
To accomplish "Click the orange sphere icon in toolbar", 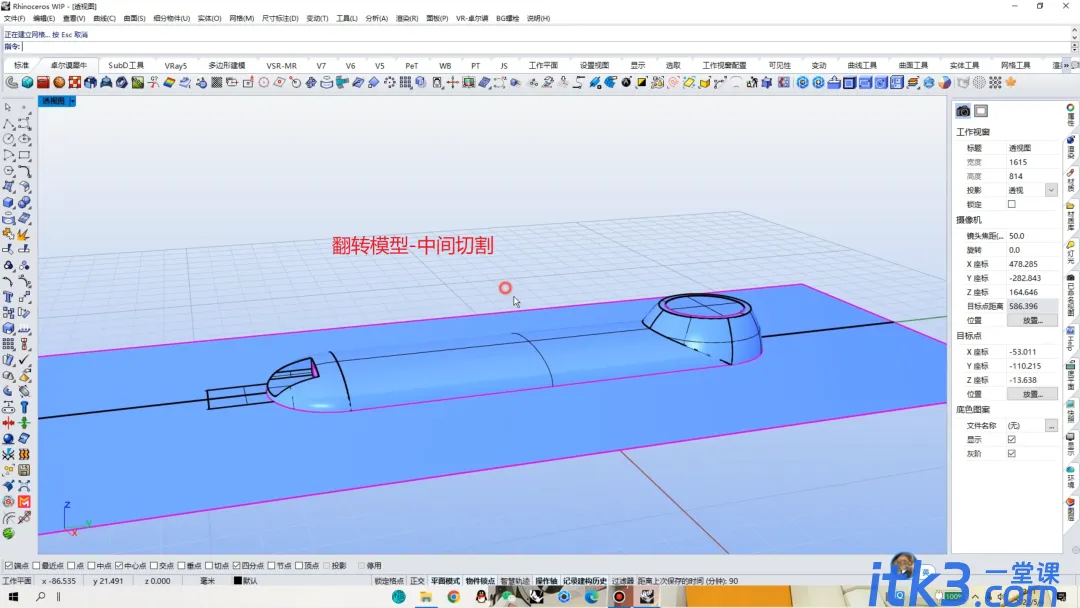I will pos(59,83).
